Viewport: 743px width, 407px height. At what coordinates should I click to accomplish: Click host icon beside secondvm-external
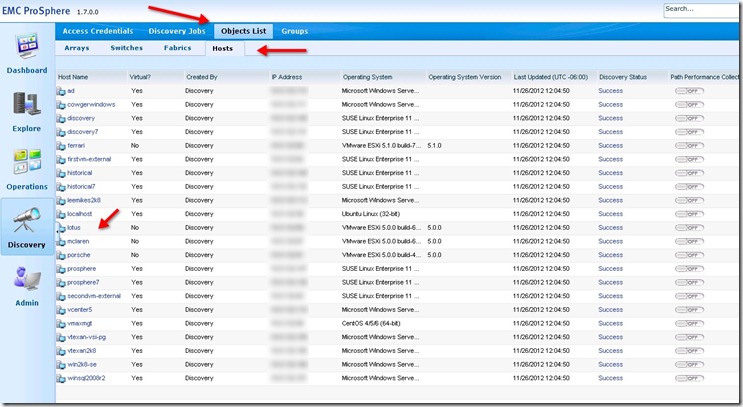point(61,297)
